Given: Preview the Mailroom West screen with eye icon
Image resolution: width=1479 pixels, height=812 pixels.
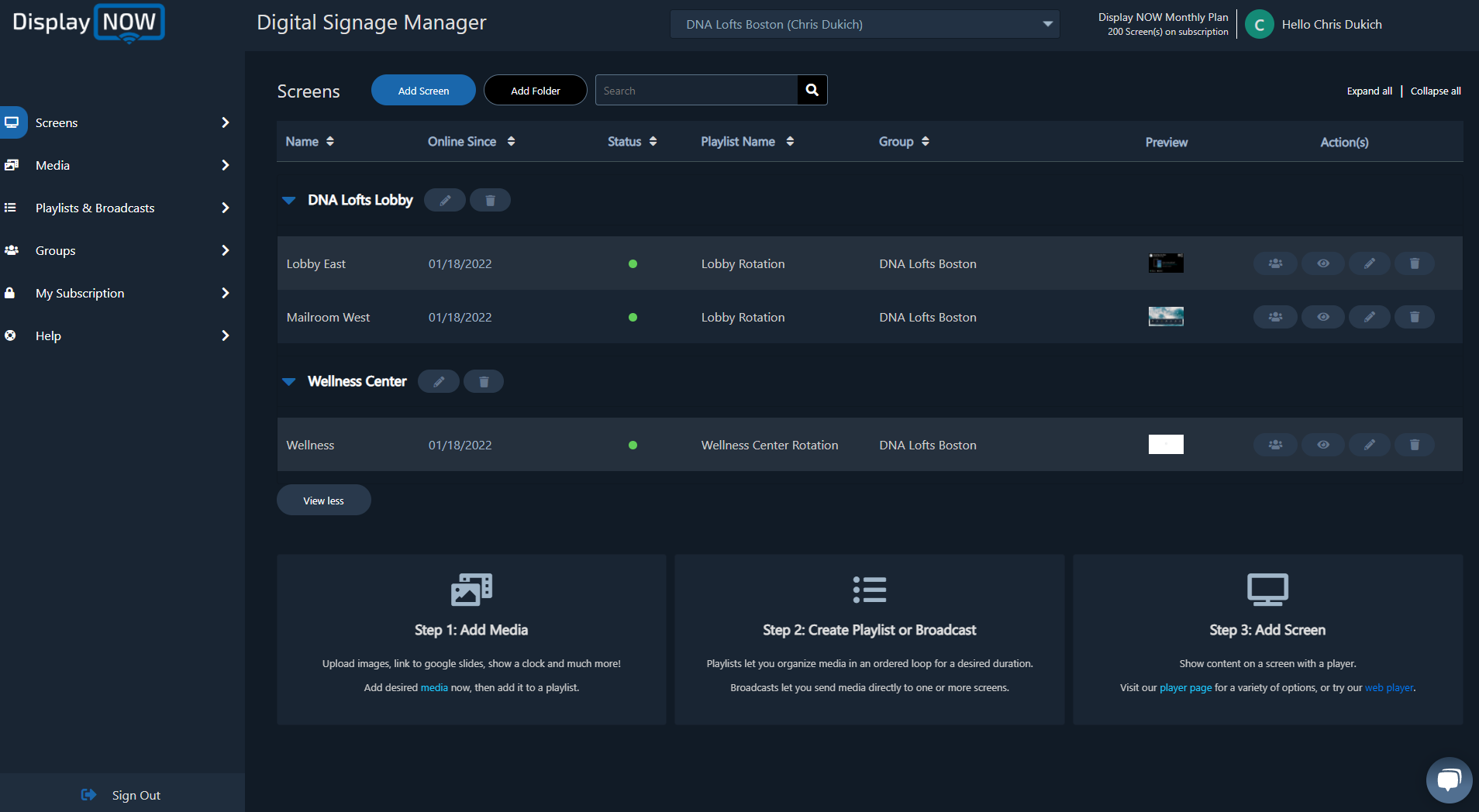Looking at the screenshot, I should [1323, 317].
